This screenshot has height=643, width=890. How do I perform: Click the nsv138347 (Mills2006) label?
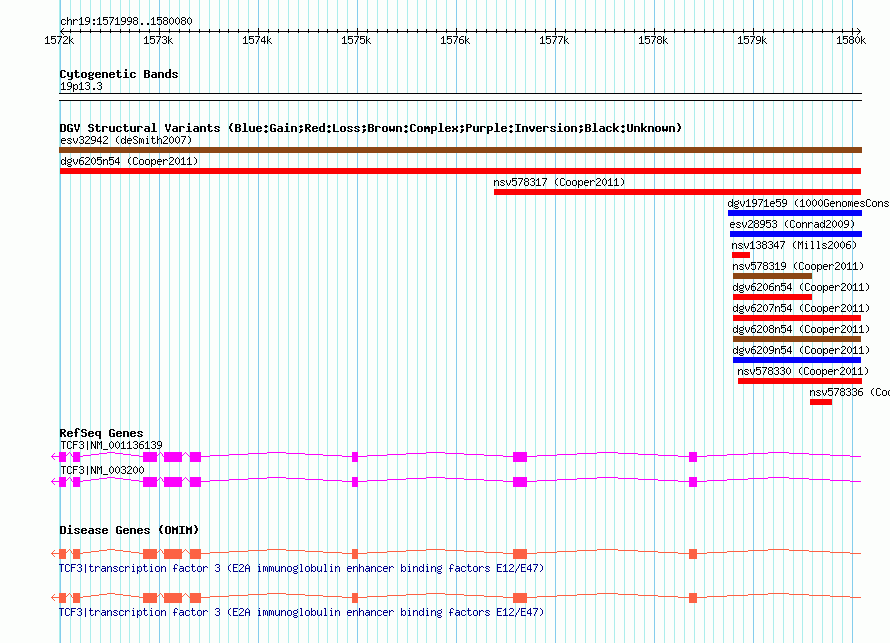coord(794,245)
